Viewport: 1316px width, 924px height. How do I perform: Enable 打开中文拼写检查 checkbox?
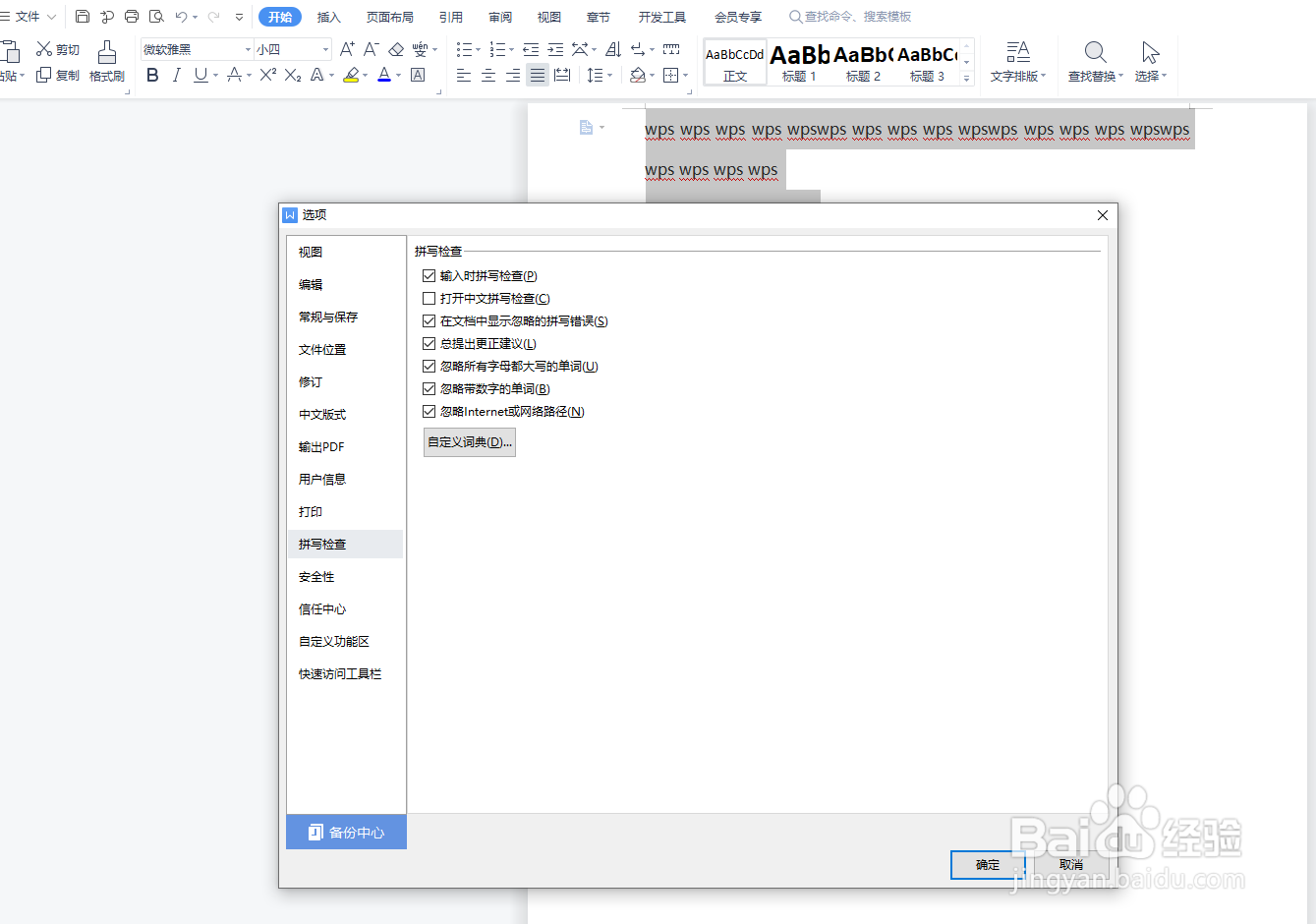(x=429, y=299)
